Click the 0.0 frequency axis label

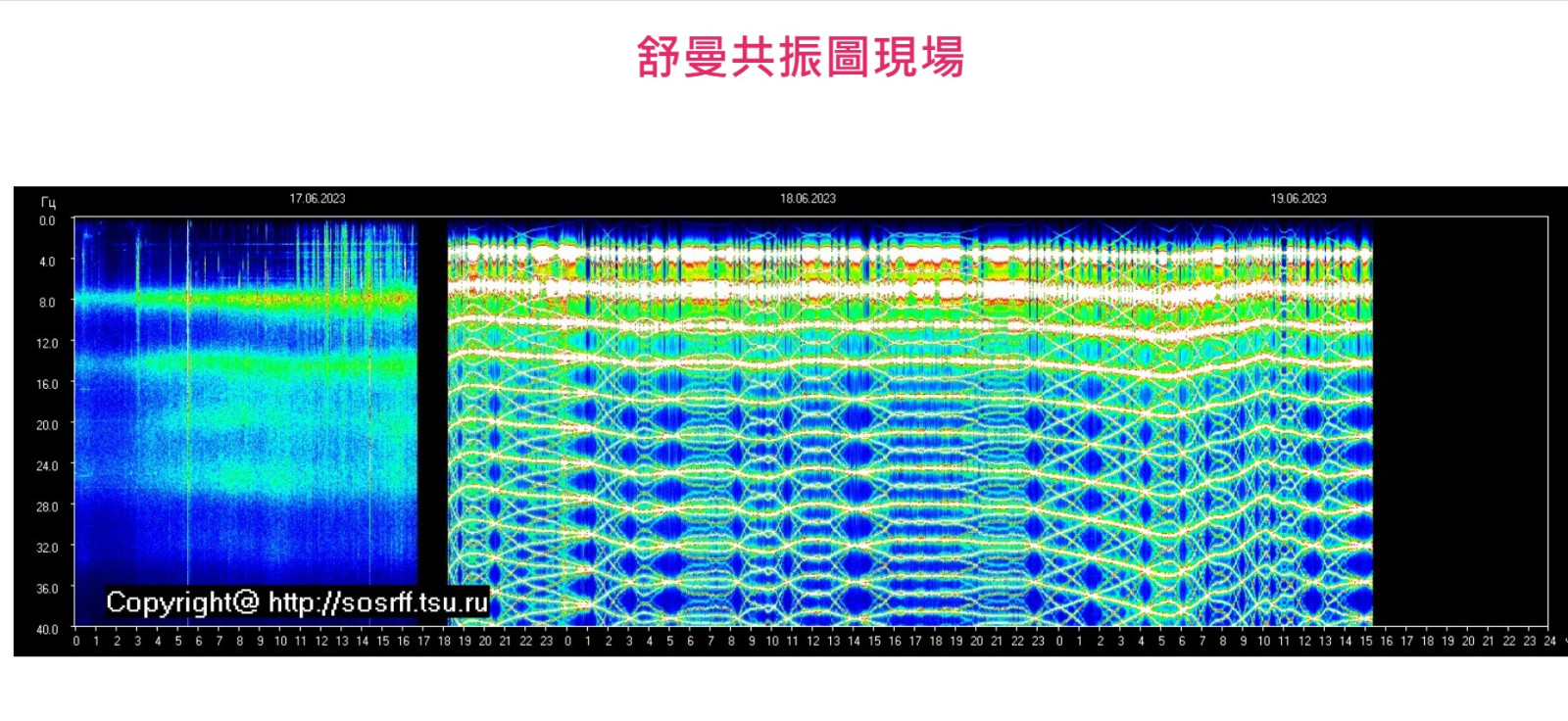point(47,221)
